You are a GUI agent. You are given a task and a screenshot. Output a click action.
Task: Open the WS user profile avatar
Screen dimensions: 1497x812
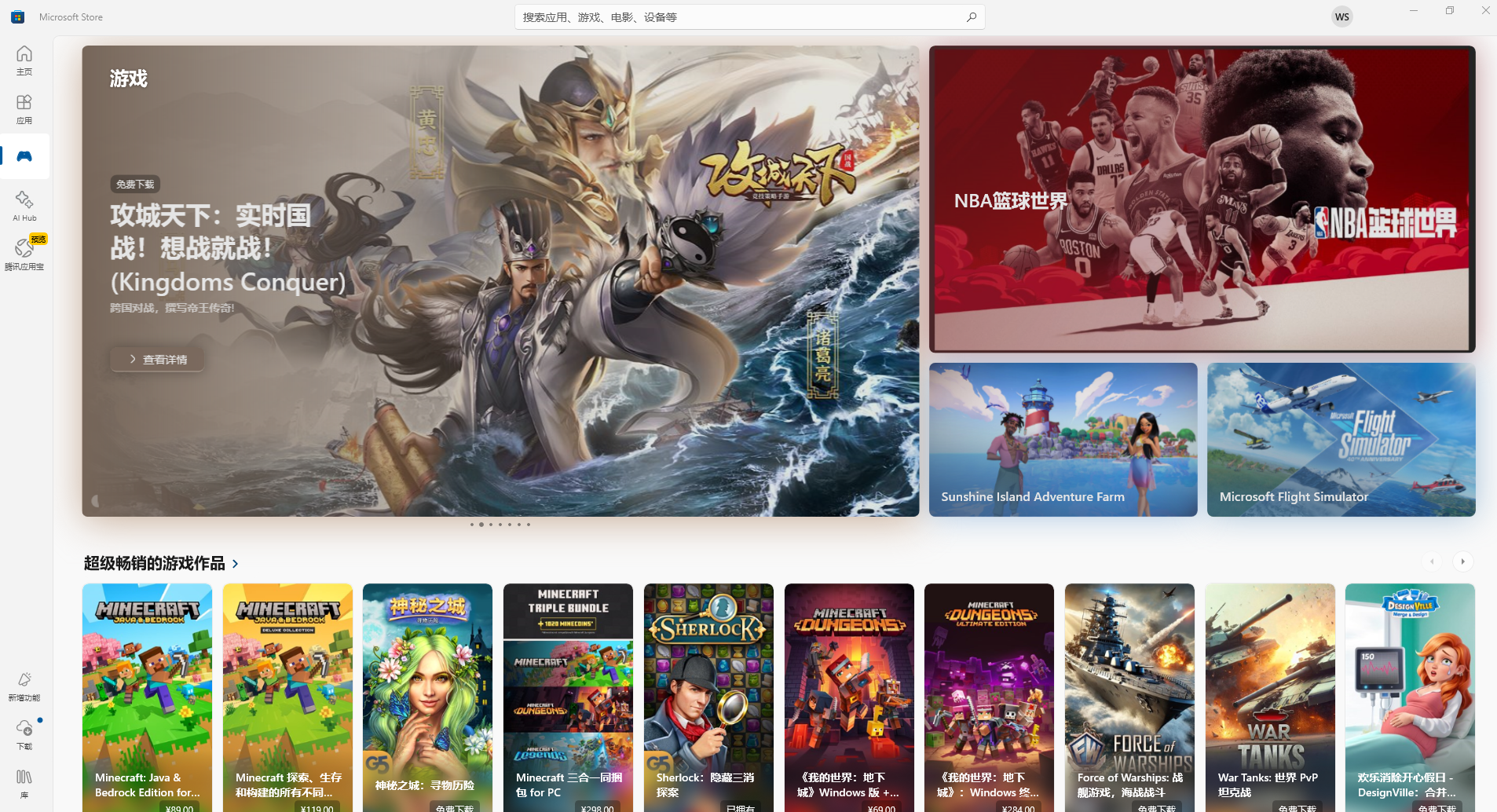pyautogui.click(x=1342, y=16)
